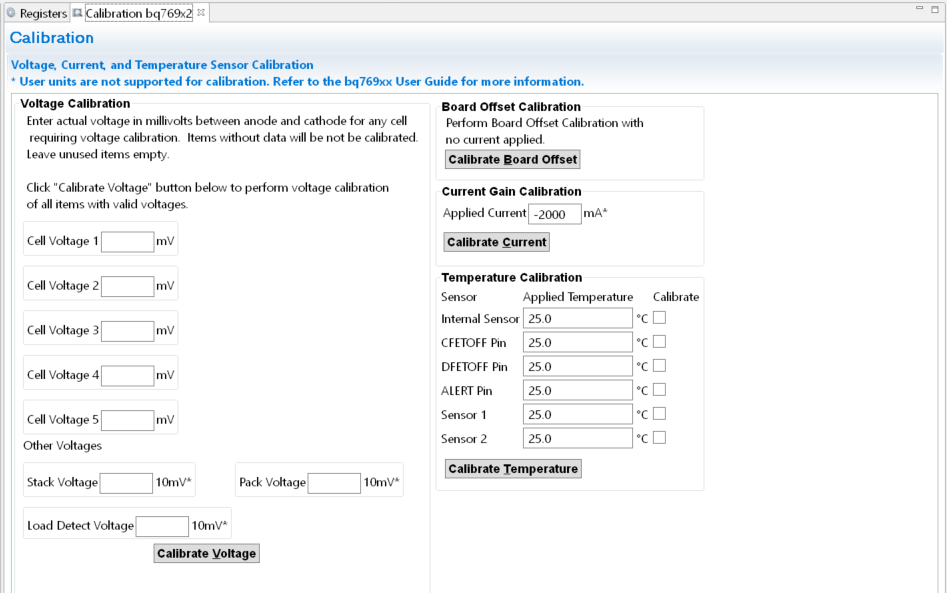Select Sensor 1 applied temperature field
The width and height of the screenshot is (947, 593).
[x=577, y=413]
